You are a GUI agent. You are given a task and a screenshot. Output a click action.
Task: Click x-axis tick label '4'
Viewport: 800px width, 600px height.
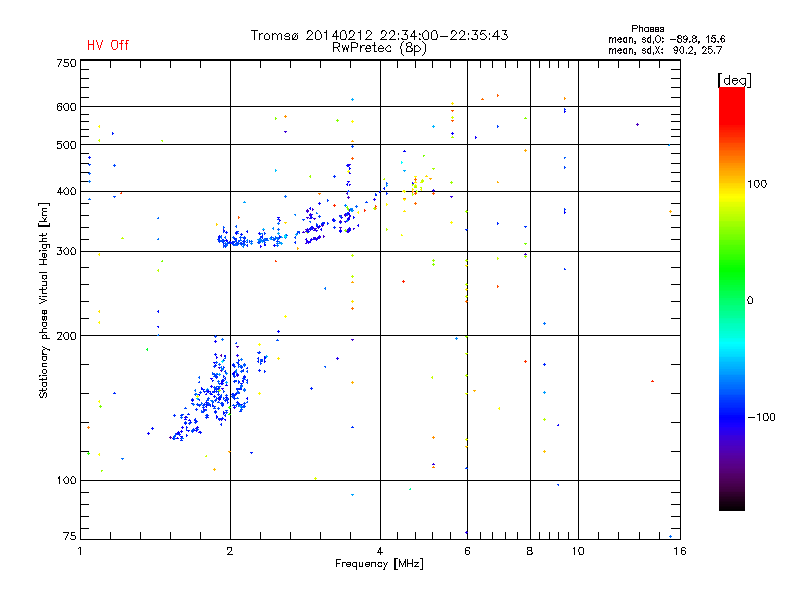380,551
